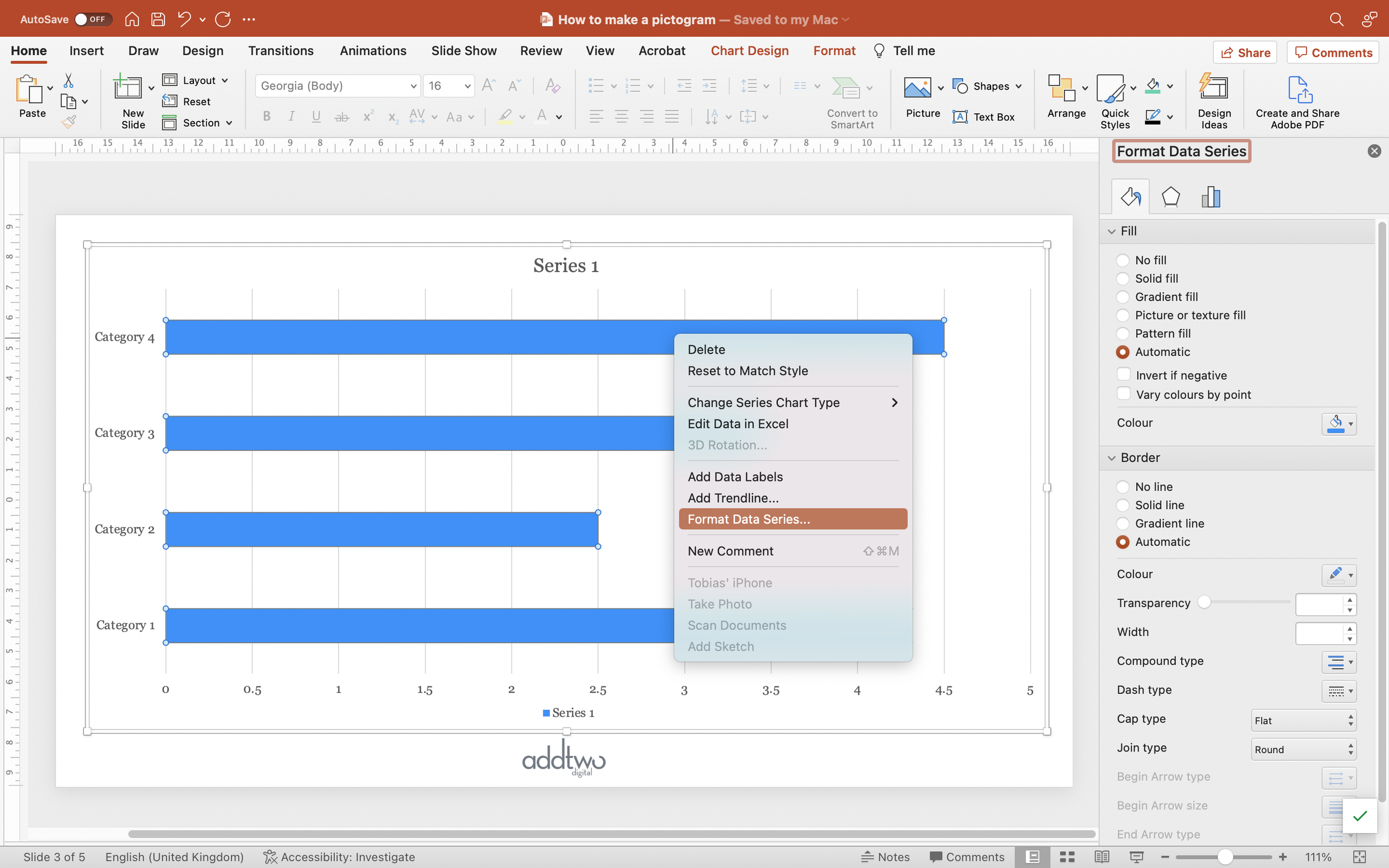Open the font name combo box
This screenshot has height=868, width=1389.
point(338,86)
